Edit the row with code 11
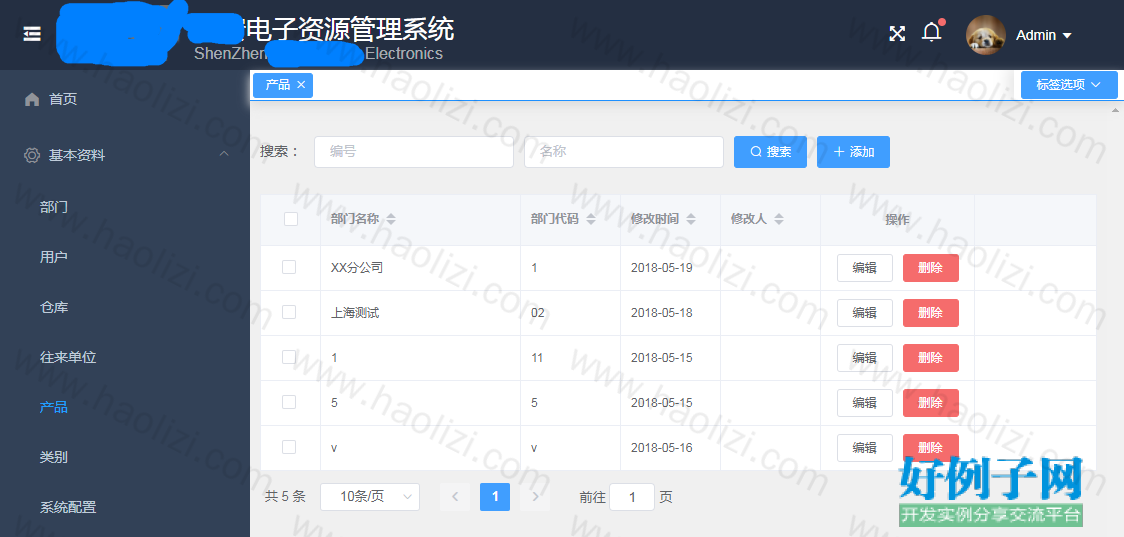Image resolution: width=1124 pixels, height=537 pixels. pos(865,358)
